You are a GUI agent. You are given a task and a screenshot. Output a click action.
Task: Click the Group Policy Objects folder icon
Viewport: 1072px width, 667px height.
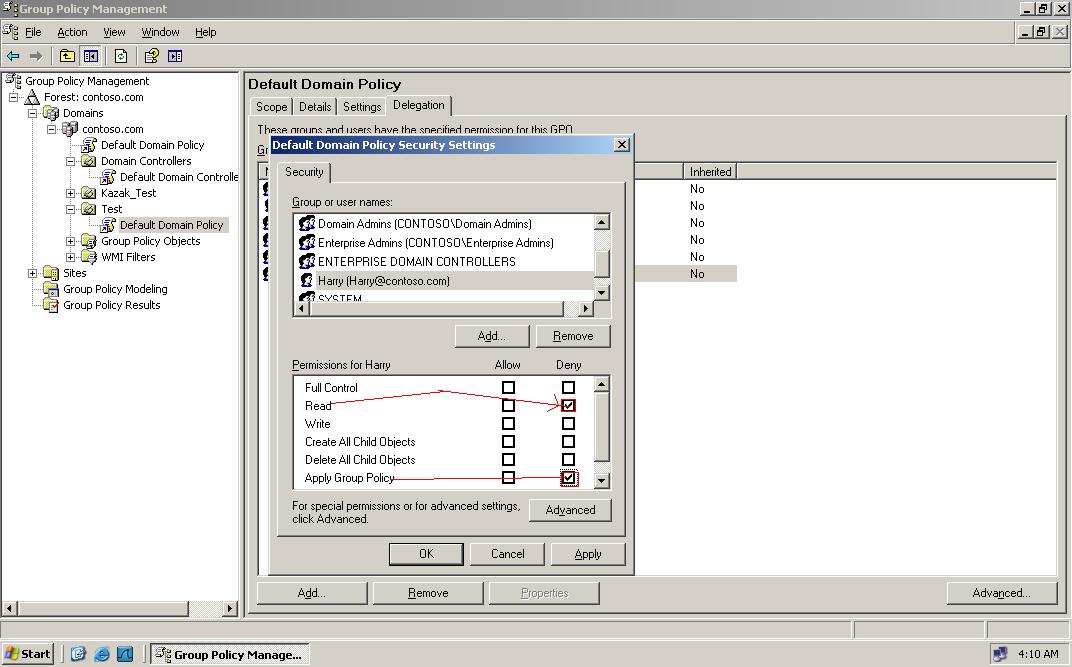89,241
